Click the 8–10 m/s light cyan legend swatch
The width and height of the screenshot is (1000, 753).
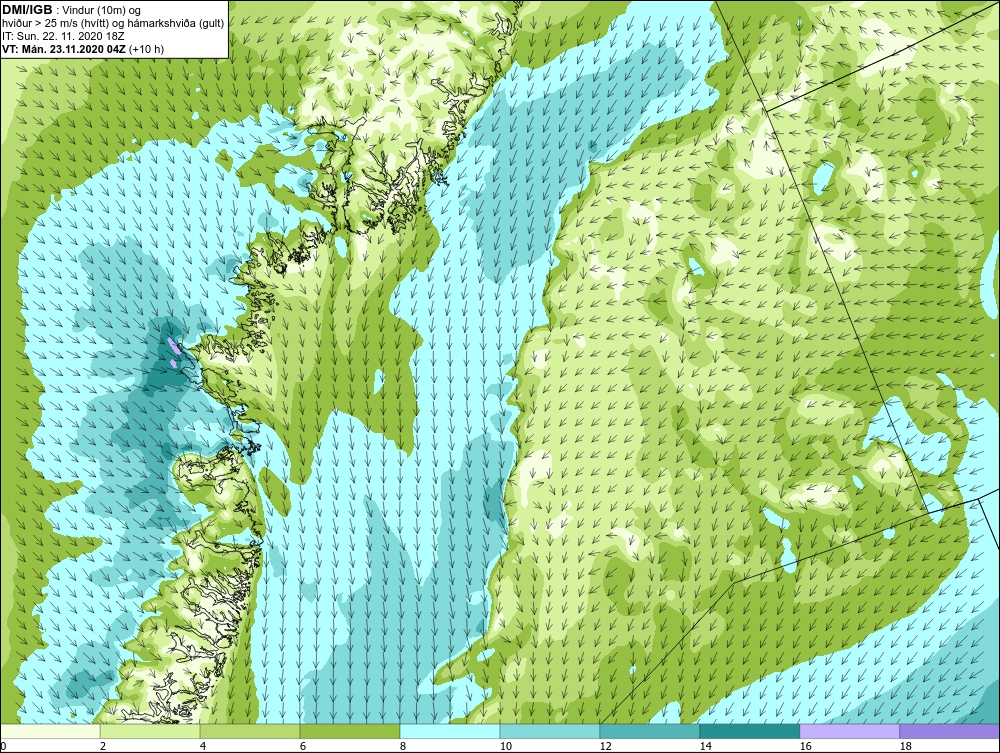[x=450, y=731]
